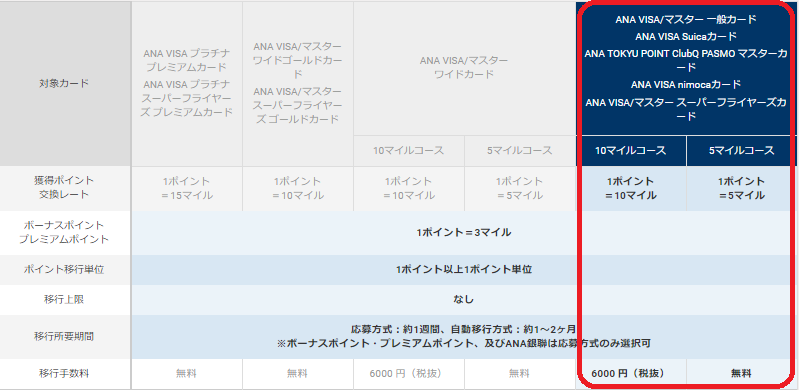Viewport: 799px width, 390px height.
Task: Click the bold 6000円（税抜） fee cell
Action: pyautogui.click(x=631, y=374)
